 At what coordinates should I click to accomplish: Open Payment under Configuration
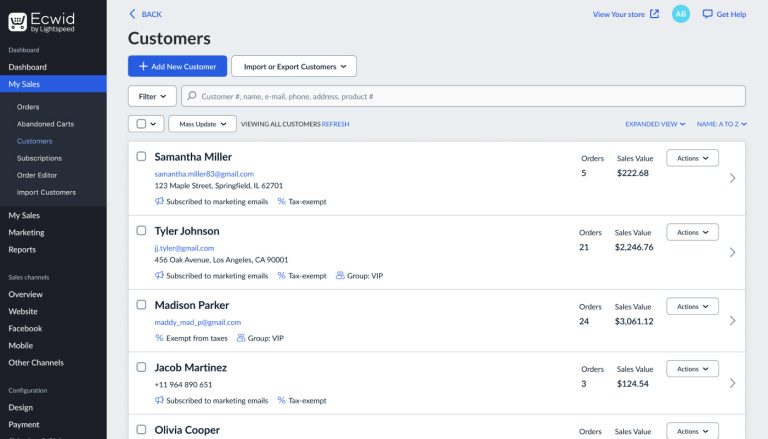(x=24, y=424)
